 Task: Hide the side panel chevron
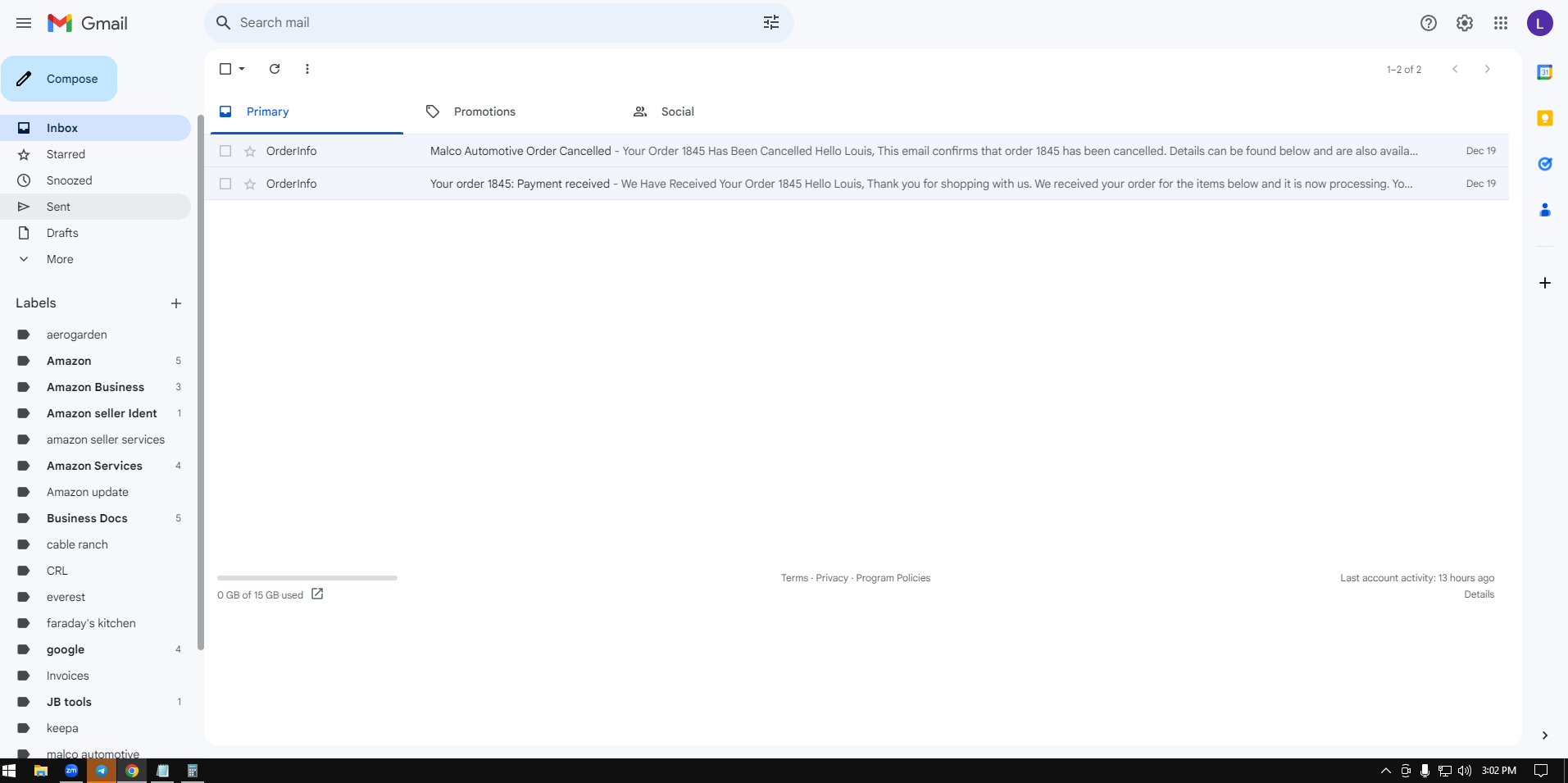[1545, 735]
